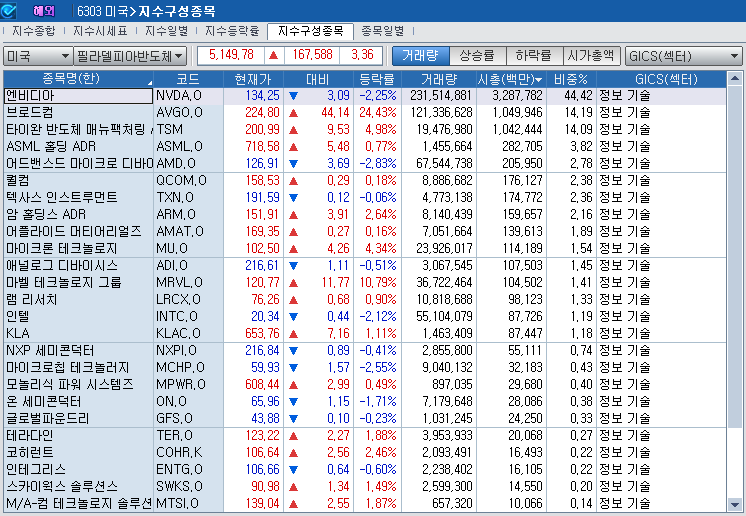
Task: Click the red up arrow in COHR.K row
Action: pos(294,453)
